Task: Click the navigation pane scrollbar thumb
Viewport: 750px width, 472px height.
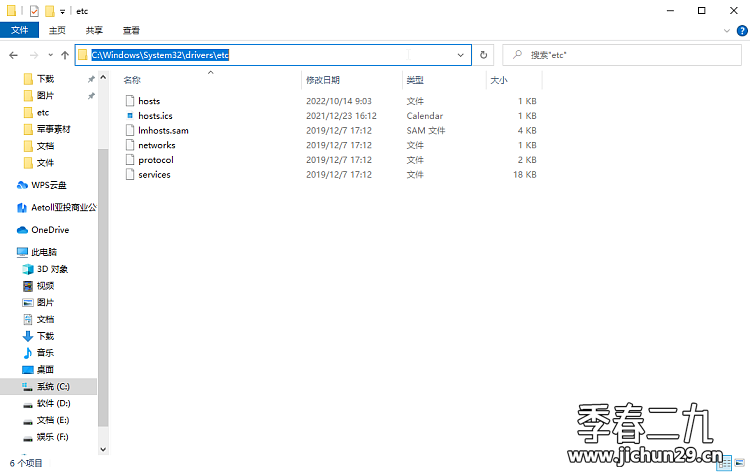Action: [x=103, y=287]
